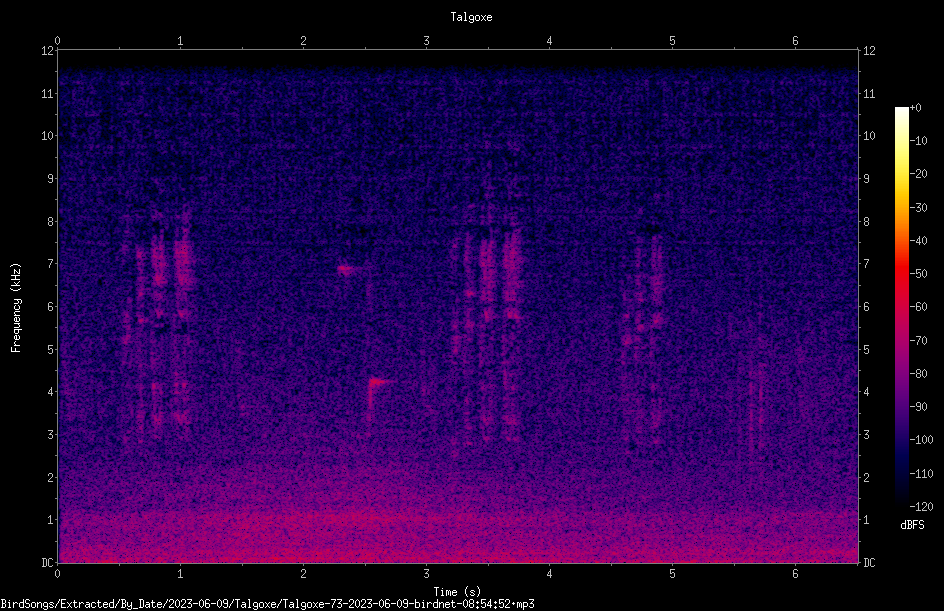This screenshot has height=611, width=944.
Task: Click the 11 tick on left frequency axis
Action: [48, 93]
